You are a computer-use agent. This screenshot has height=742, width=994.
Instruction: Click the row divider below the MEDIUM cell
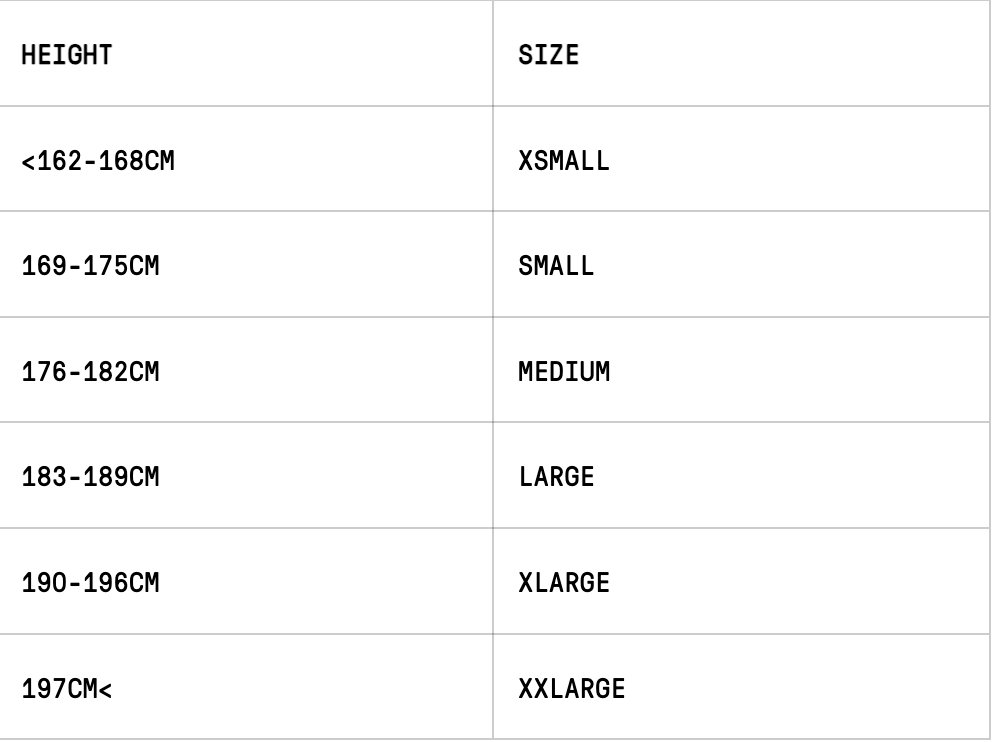click(x=742, y=422)
